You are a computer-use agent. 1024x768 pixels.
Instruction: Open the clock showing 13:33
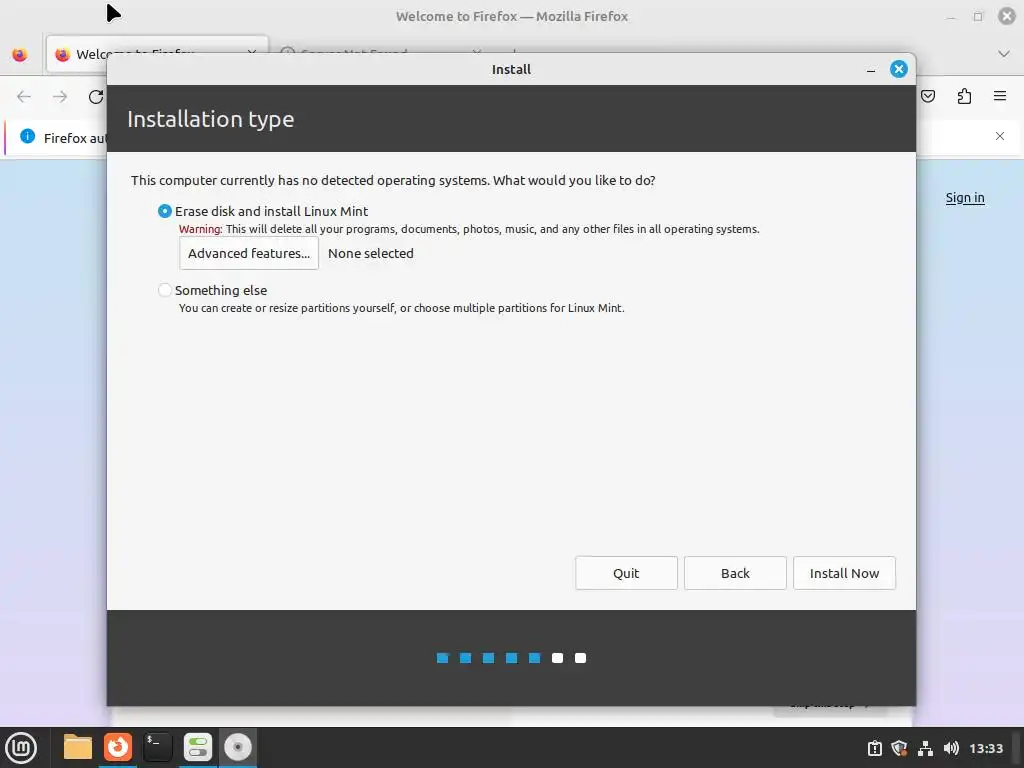coord(986,748)
